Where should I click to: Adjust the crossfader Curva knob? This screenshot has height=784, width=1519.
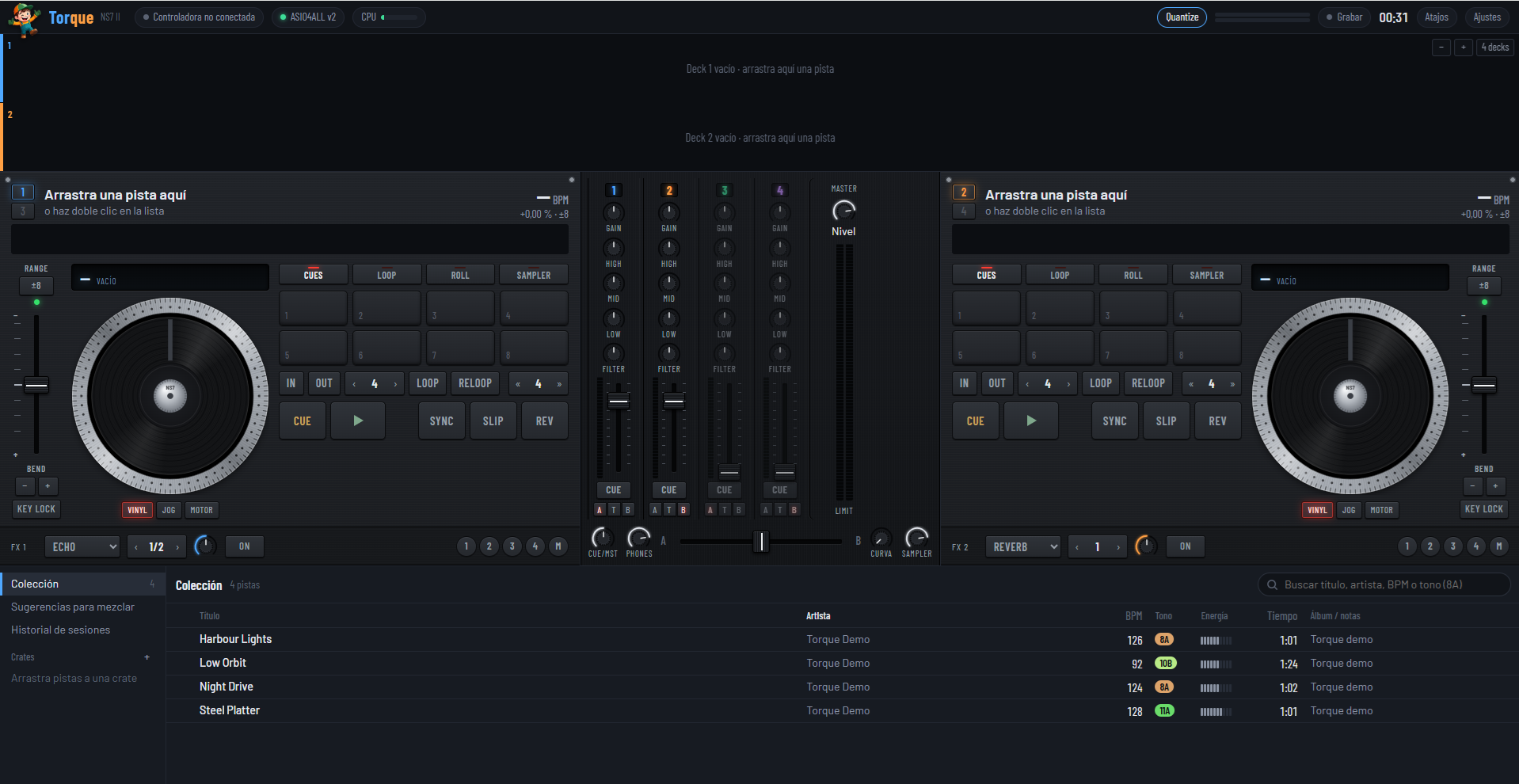(x=881, y=538)
